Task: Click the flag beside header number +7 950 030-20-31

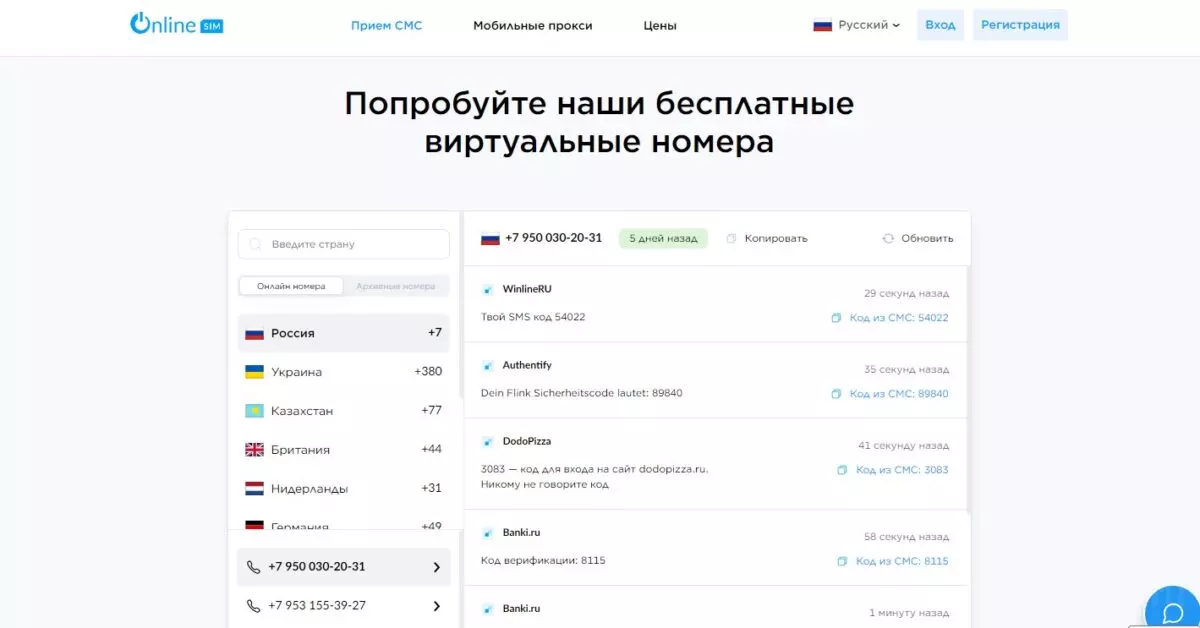Action: (490, 238)
